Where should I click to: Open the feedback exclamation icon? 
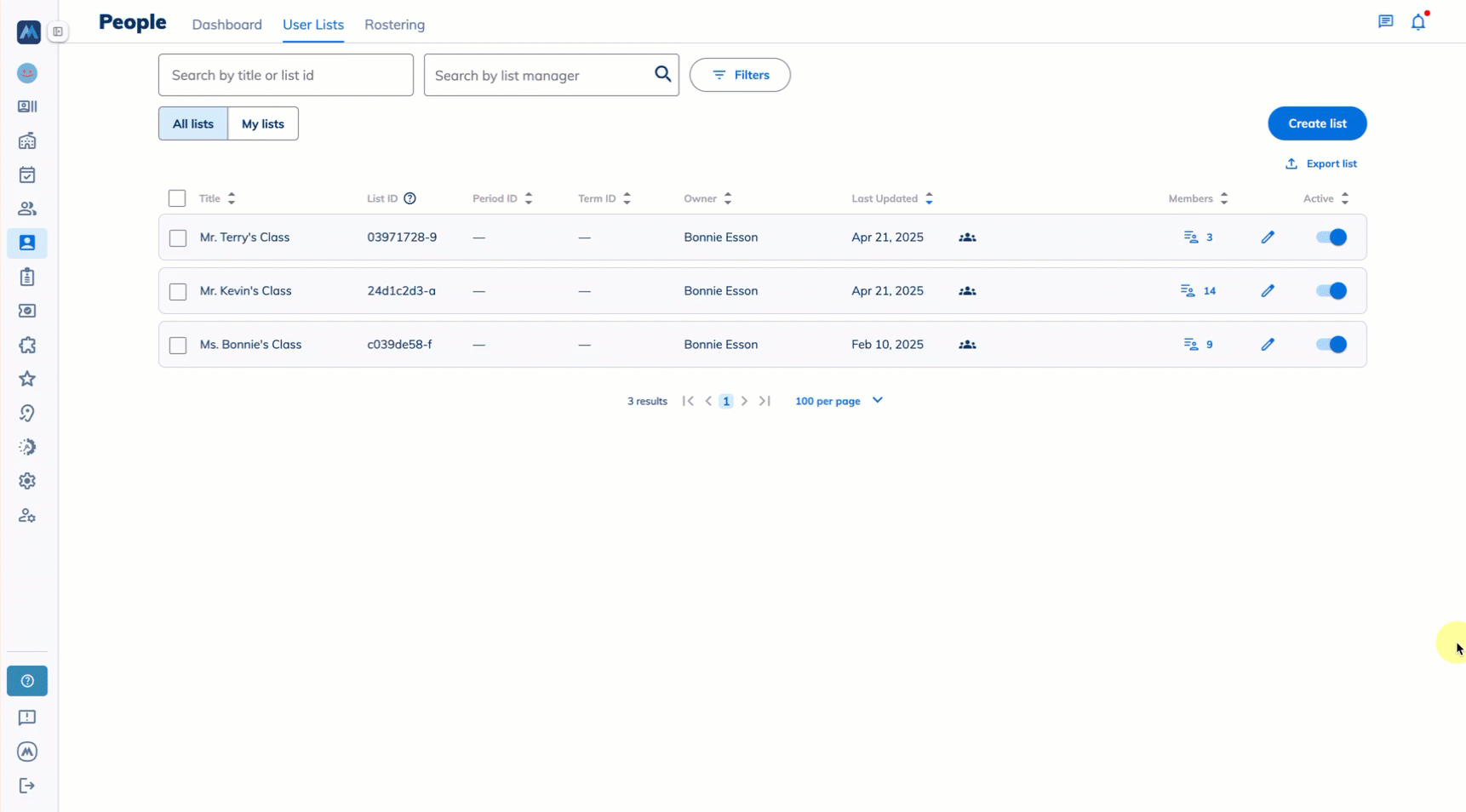pos(27,718)
